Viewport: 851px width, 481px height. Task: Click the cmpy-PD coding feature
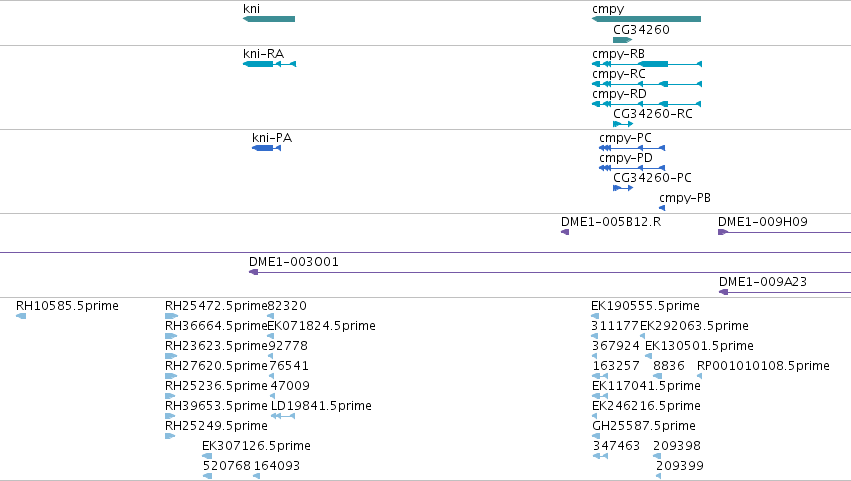point(632,168)
